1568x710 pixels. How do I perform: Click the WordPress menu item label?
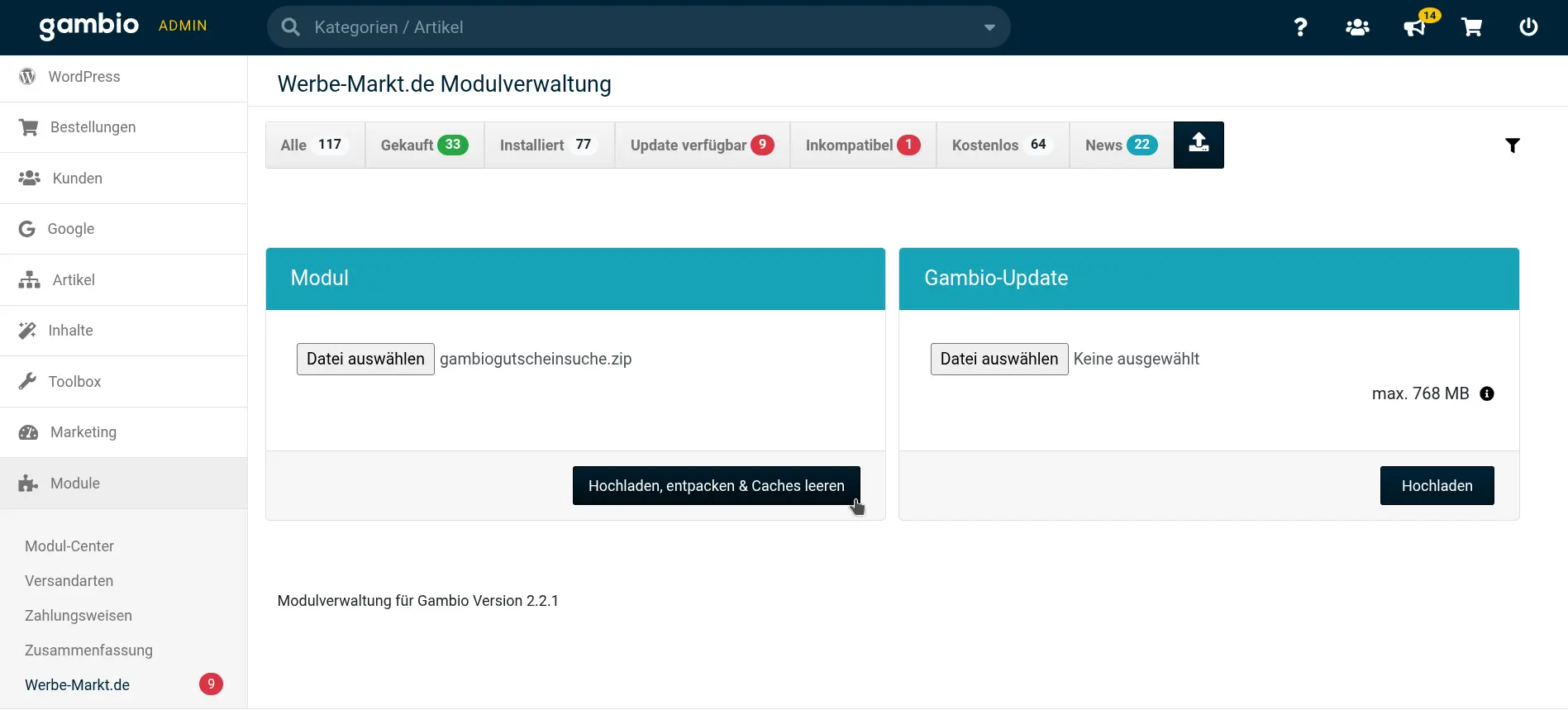tap(84, 77)
